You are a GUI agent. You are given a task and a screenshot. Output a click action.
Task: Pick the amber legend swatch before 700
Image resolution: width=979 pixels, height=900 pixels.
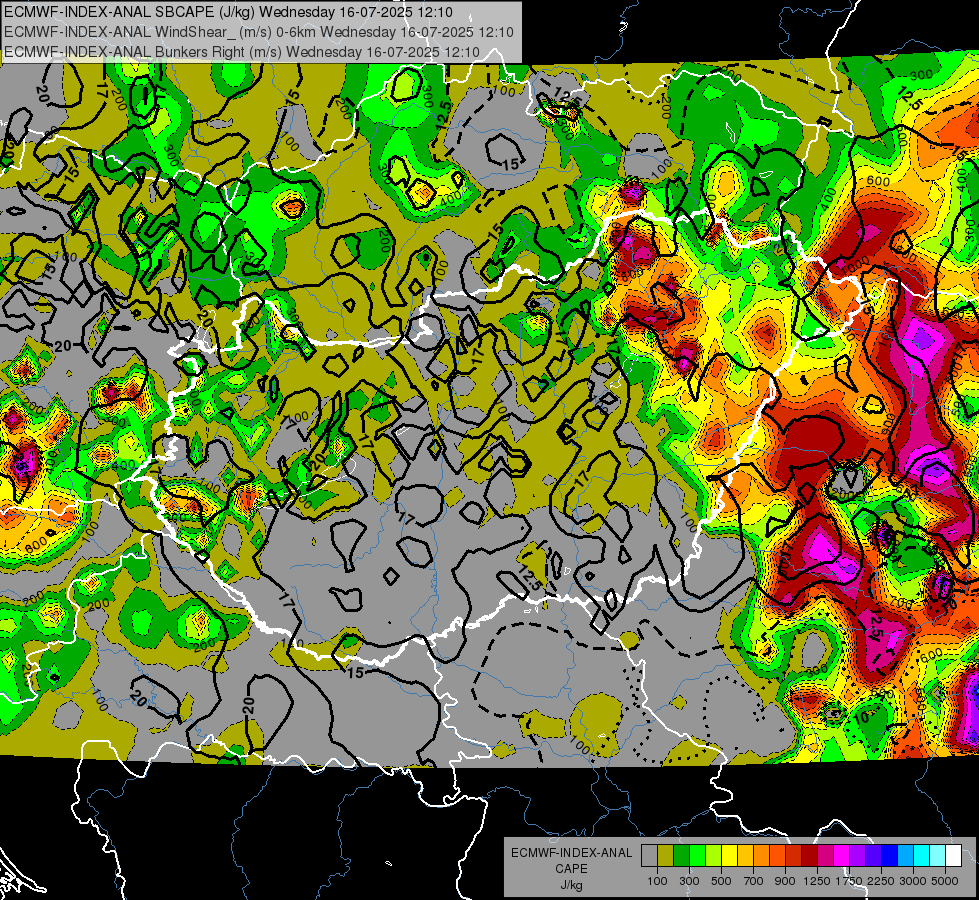pyautogui.click(x=745, y=856)
